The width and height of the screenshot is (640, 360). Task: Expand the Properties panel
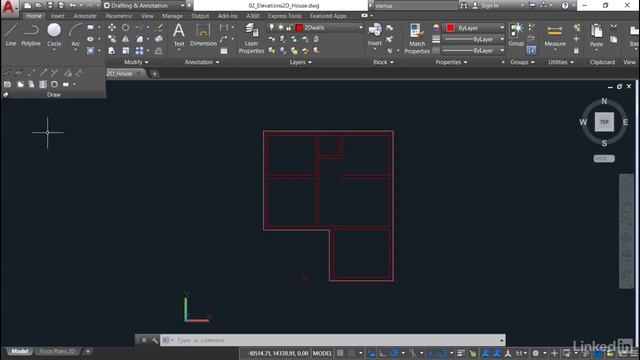[x=451, y=62]
